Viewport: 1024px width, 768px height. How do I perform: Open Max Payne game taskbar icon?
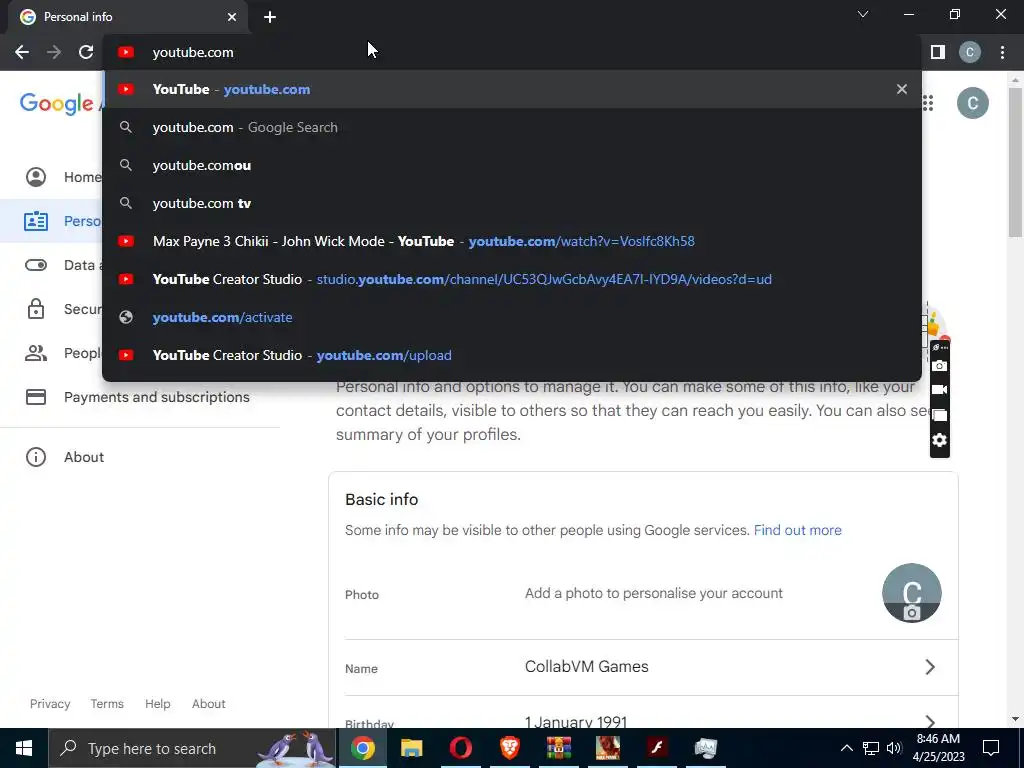608,748
